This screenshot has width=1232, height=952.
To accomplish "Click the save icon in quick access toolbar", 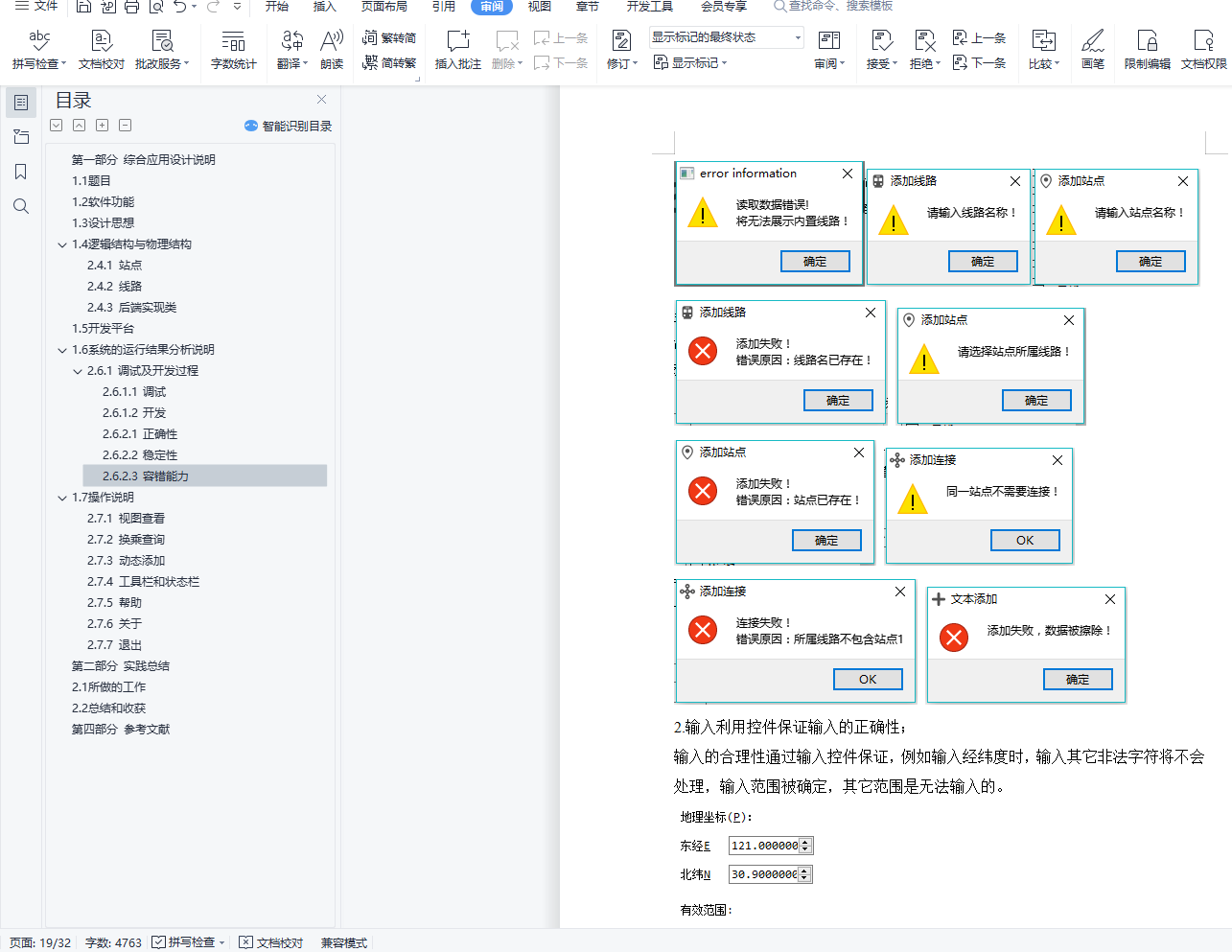I will (x=83, y=7).
